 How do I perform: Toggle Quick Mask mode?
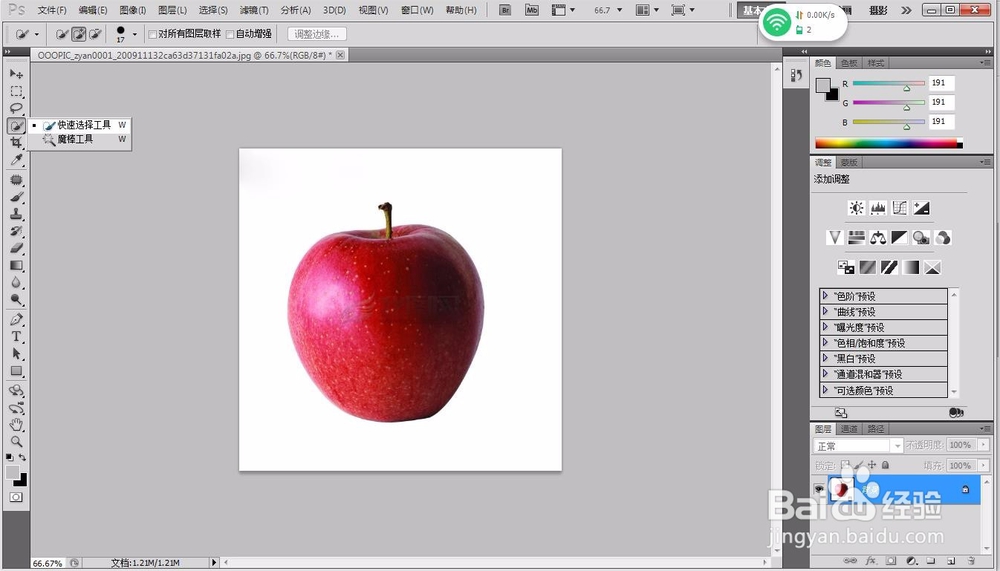click(x=16, y=497)
